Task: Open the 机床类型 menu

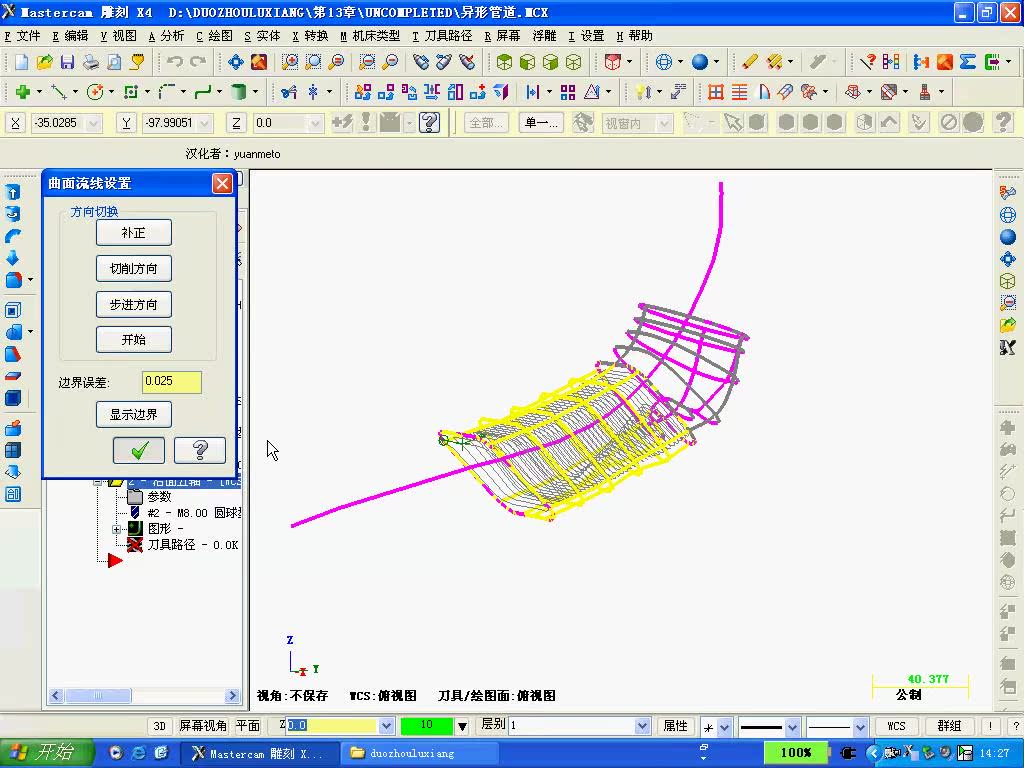Action: (370, 36)
